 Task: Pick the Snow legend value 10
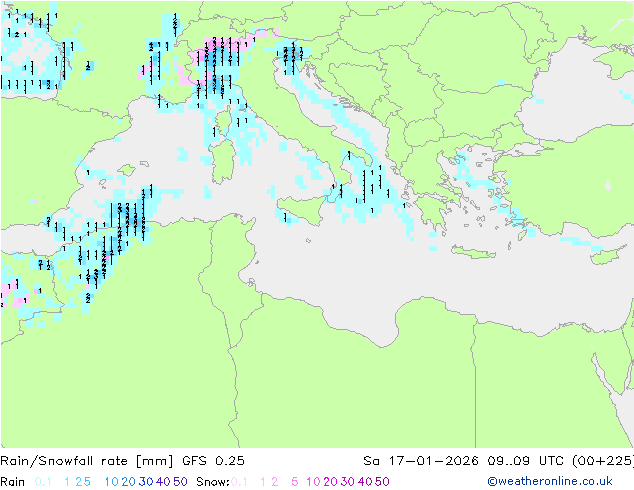click(313, 482)
